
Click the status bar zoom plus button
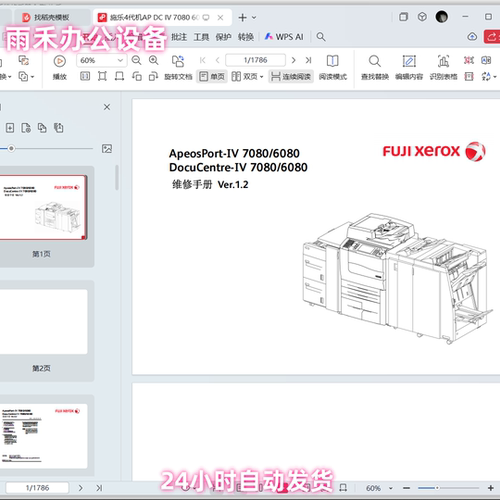[490, 488]
